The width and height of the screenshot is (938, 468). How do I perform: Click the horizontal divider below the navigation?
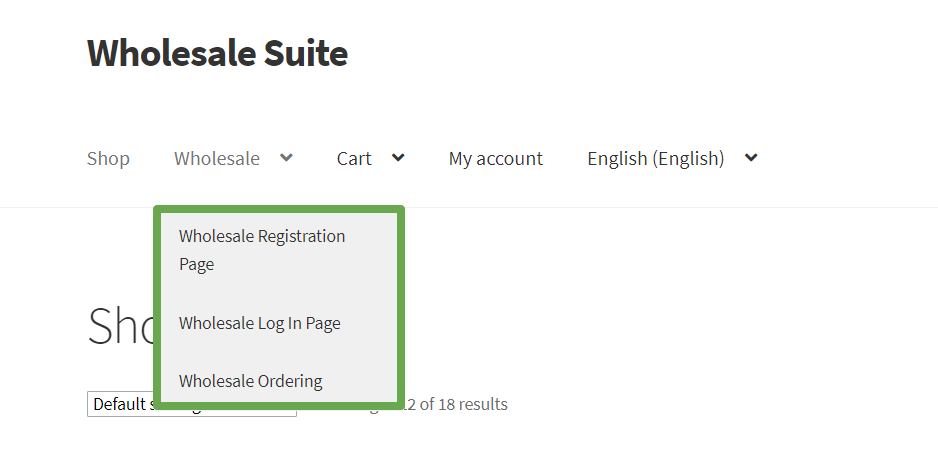(600, 208)
